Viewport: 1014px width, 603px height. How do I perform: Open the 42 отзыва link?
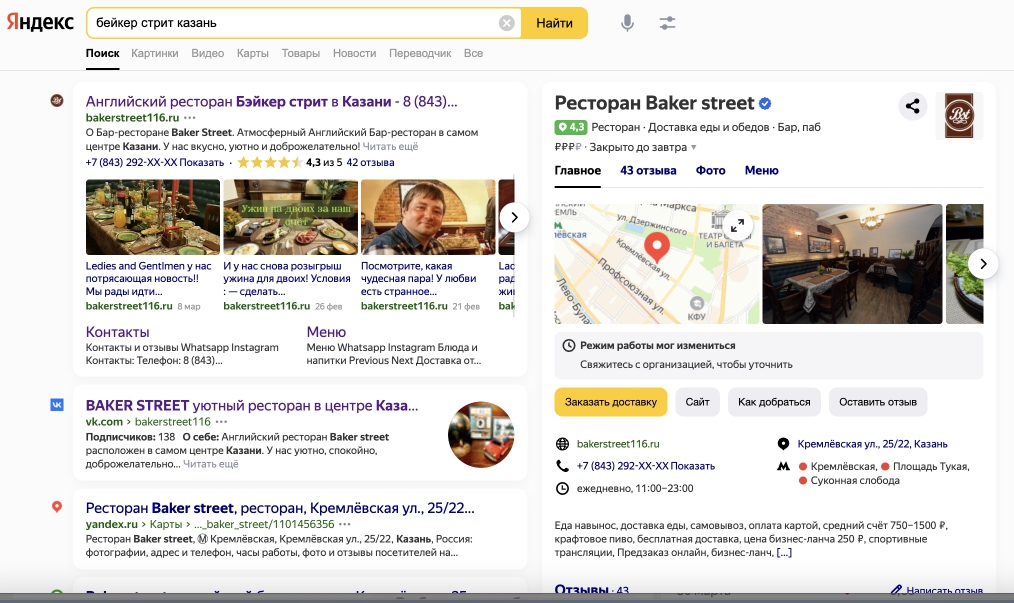[370, 162]
